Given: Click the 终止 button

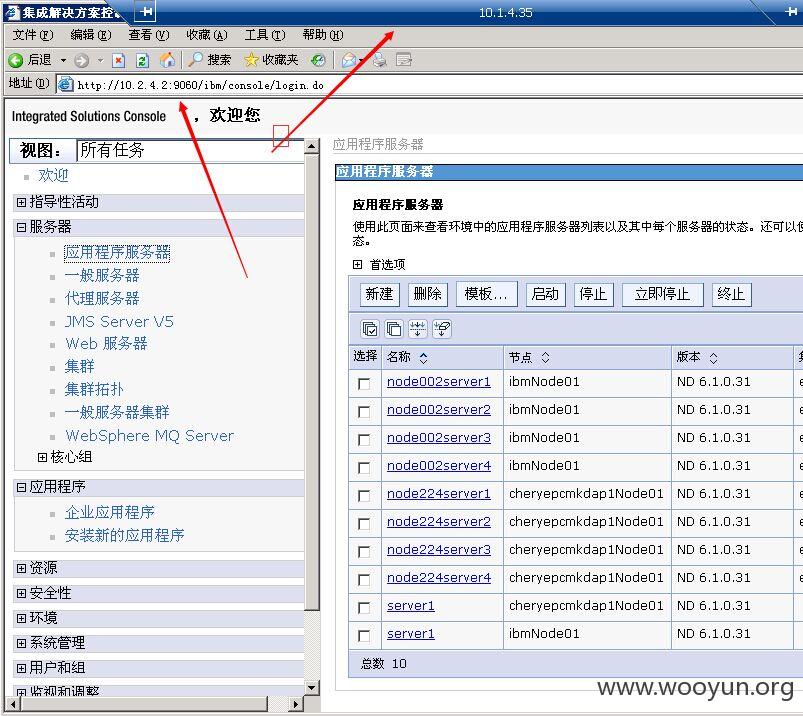Looking at the screenshot, I should pyautogui.click(x=731, y=294).
